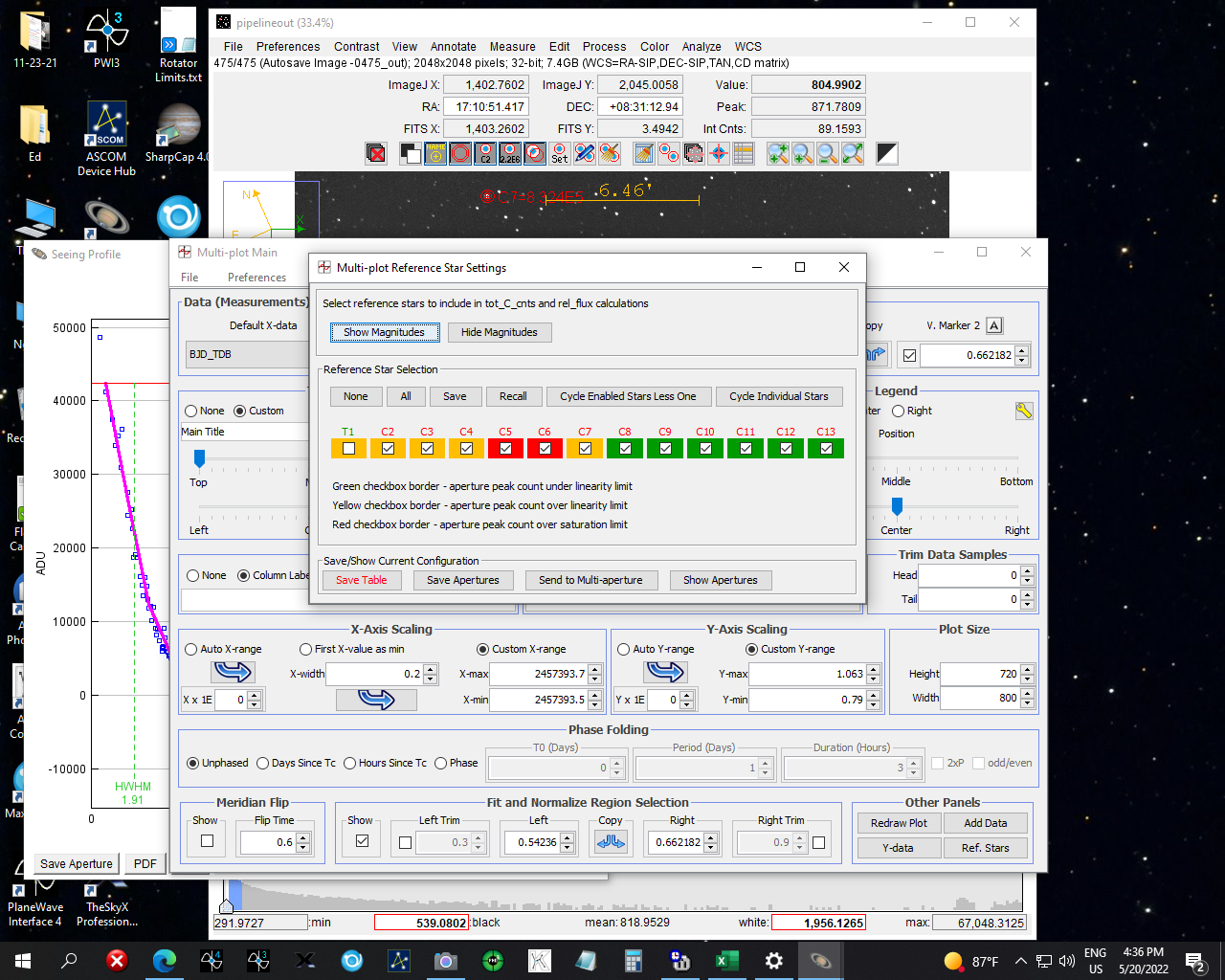Click the Set aperture toolbar icon
The image size is (1225, 980).
pos(560,153)
